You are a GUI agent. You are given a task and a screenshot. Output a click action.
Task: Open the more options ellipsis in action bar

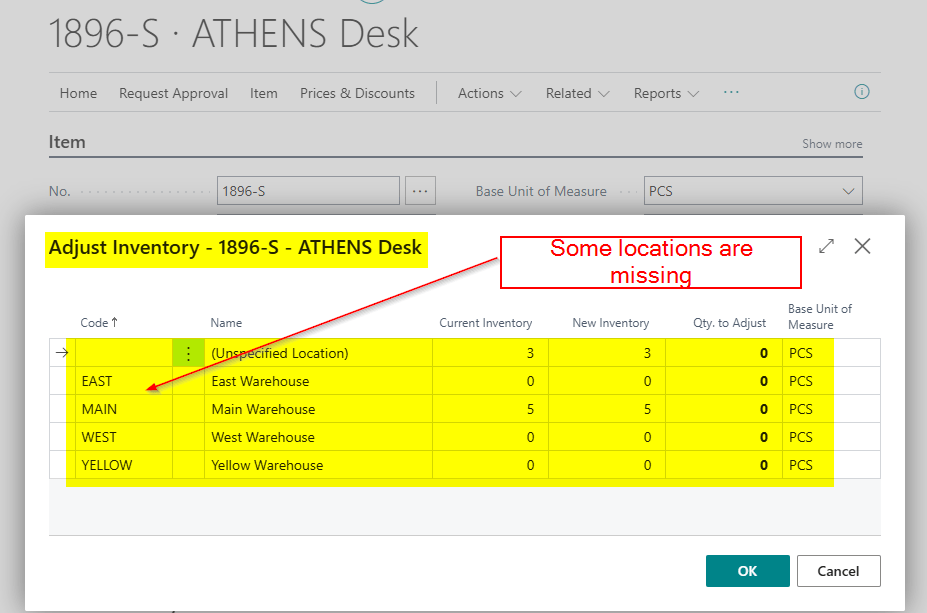(x=731, y=92)
